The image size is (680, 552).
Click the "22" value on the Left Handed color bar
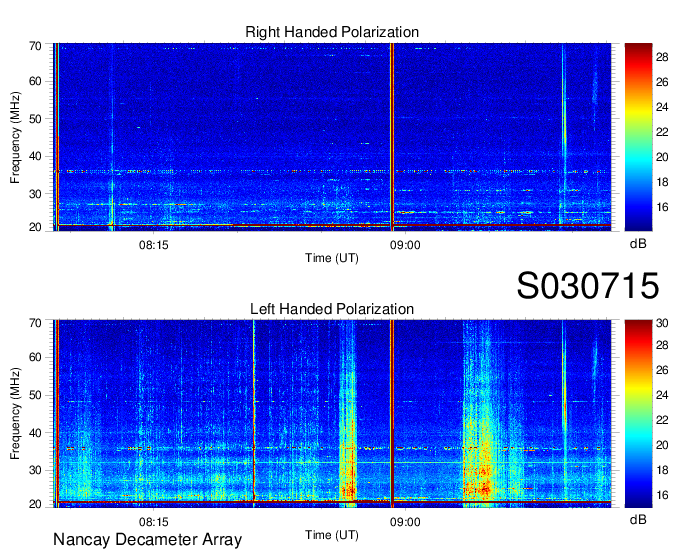pos(662,420)
